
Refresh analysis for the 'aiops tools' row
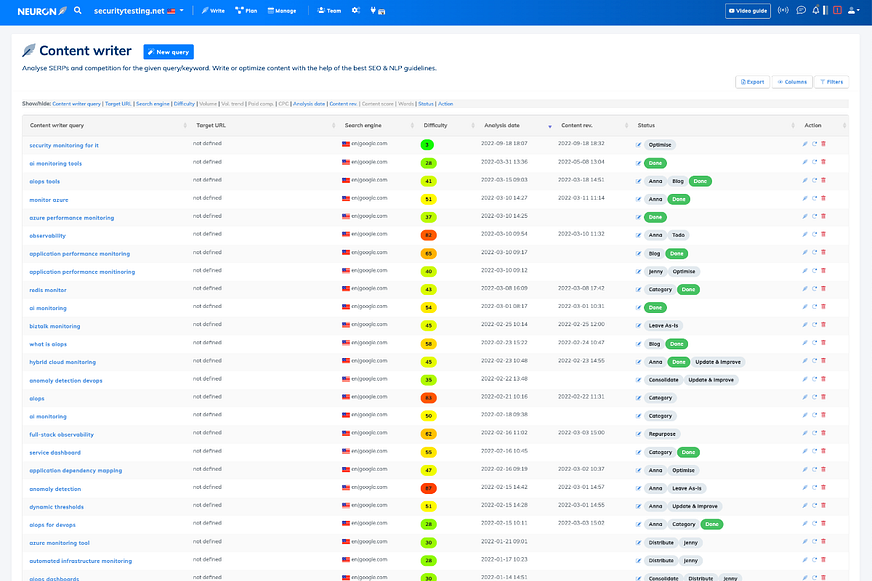coord(814,181)
